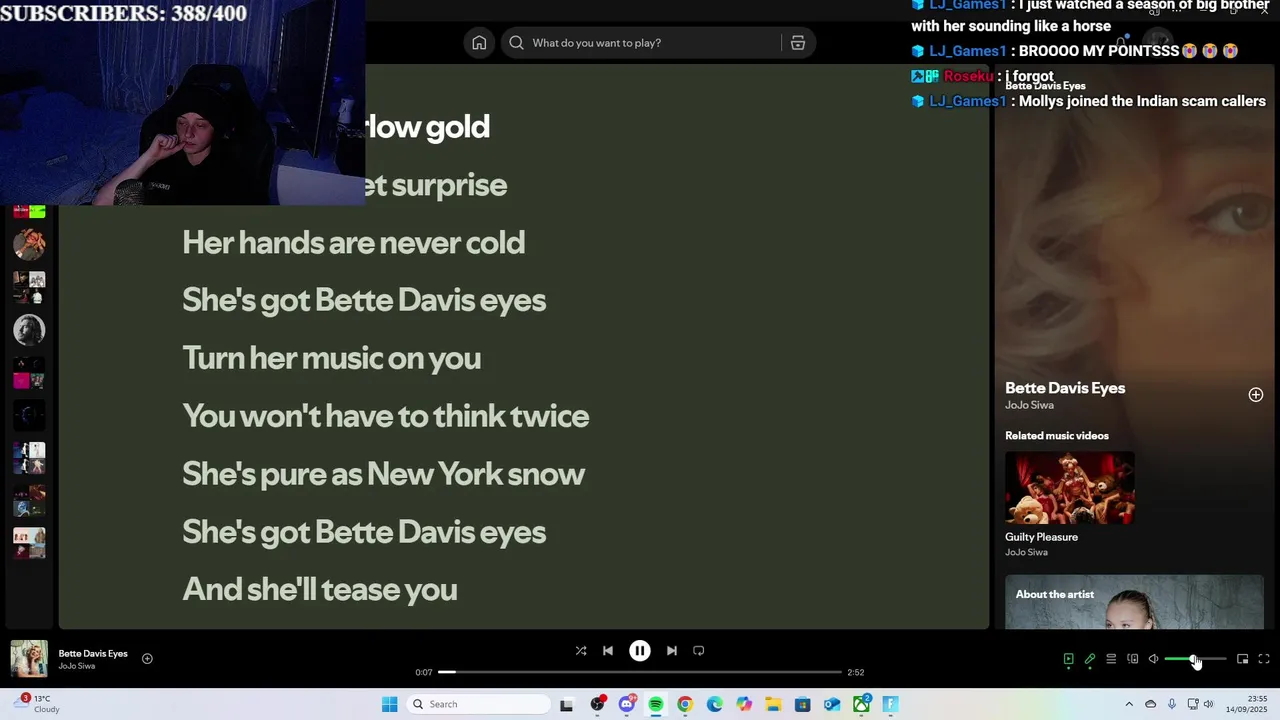Toggle the repeat button
Viewport: 1280px width, 720px height.
pyautogui.click(x=699, y=651)
